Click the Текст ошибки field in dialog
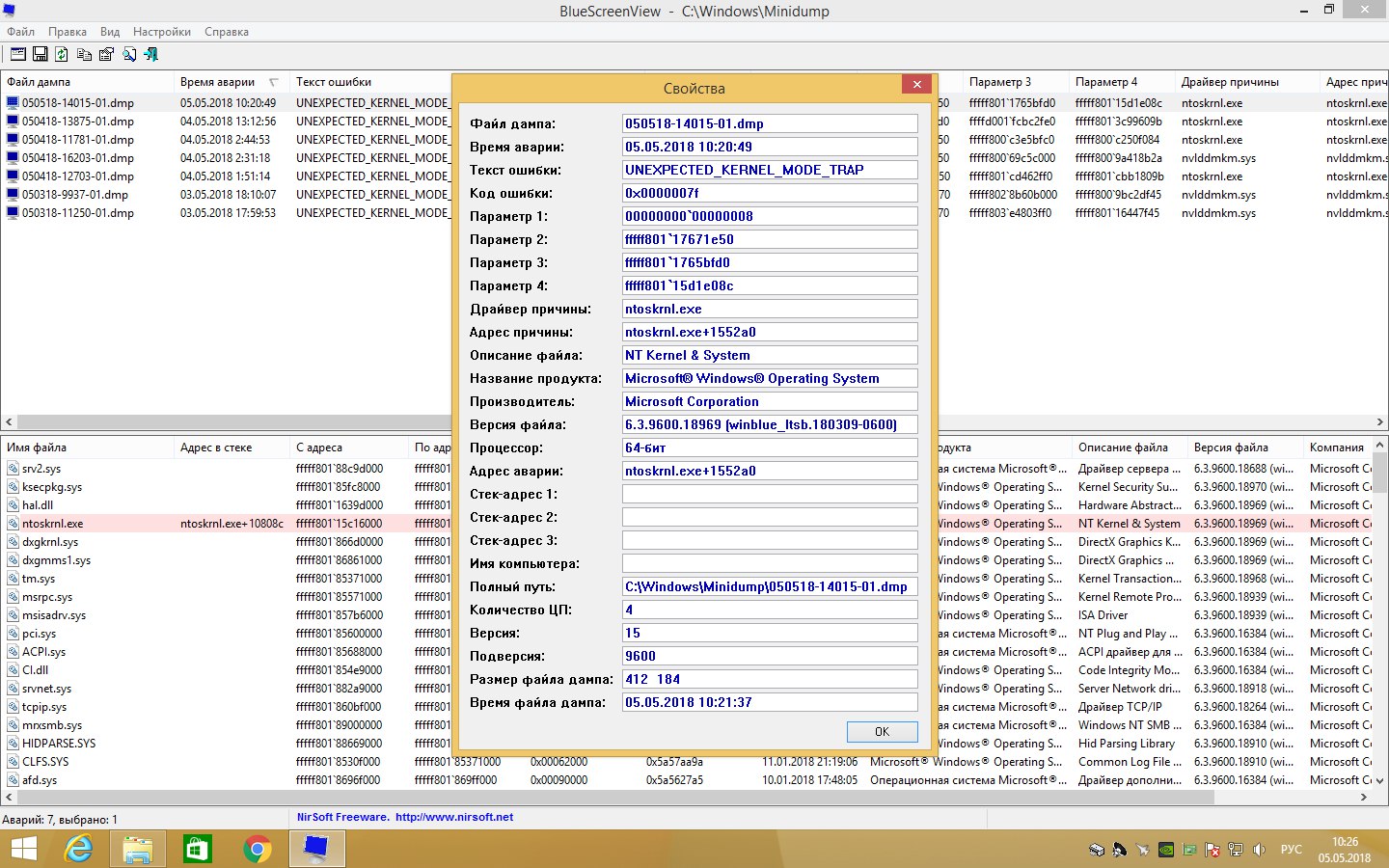The height and width of the screenshot is (868, 1389). tap(769, 170)
